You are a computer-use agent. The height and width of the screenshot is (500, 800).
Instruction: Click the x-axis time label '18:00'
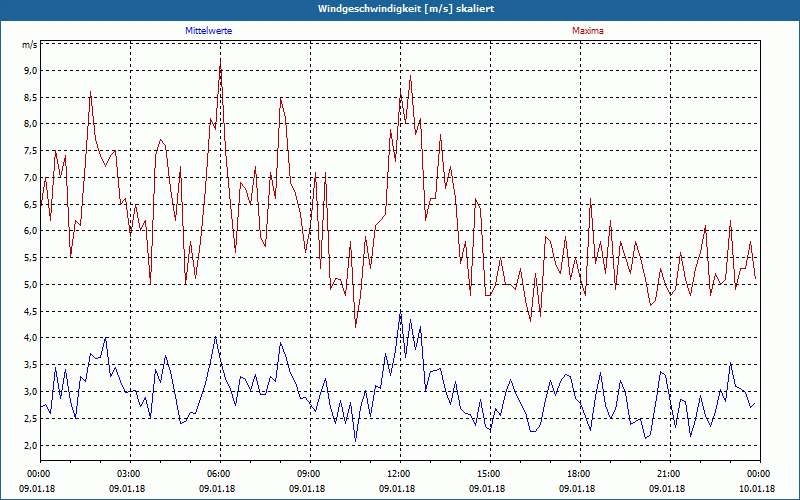pos(580,474)
